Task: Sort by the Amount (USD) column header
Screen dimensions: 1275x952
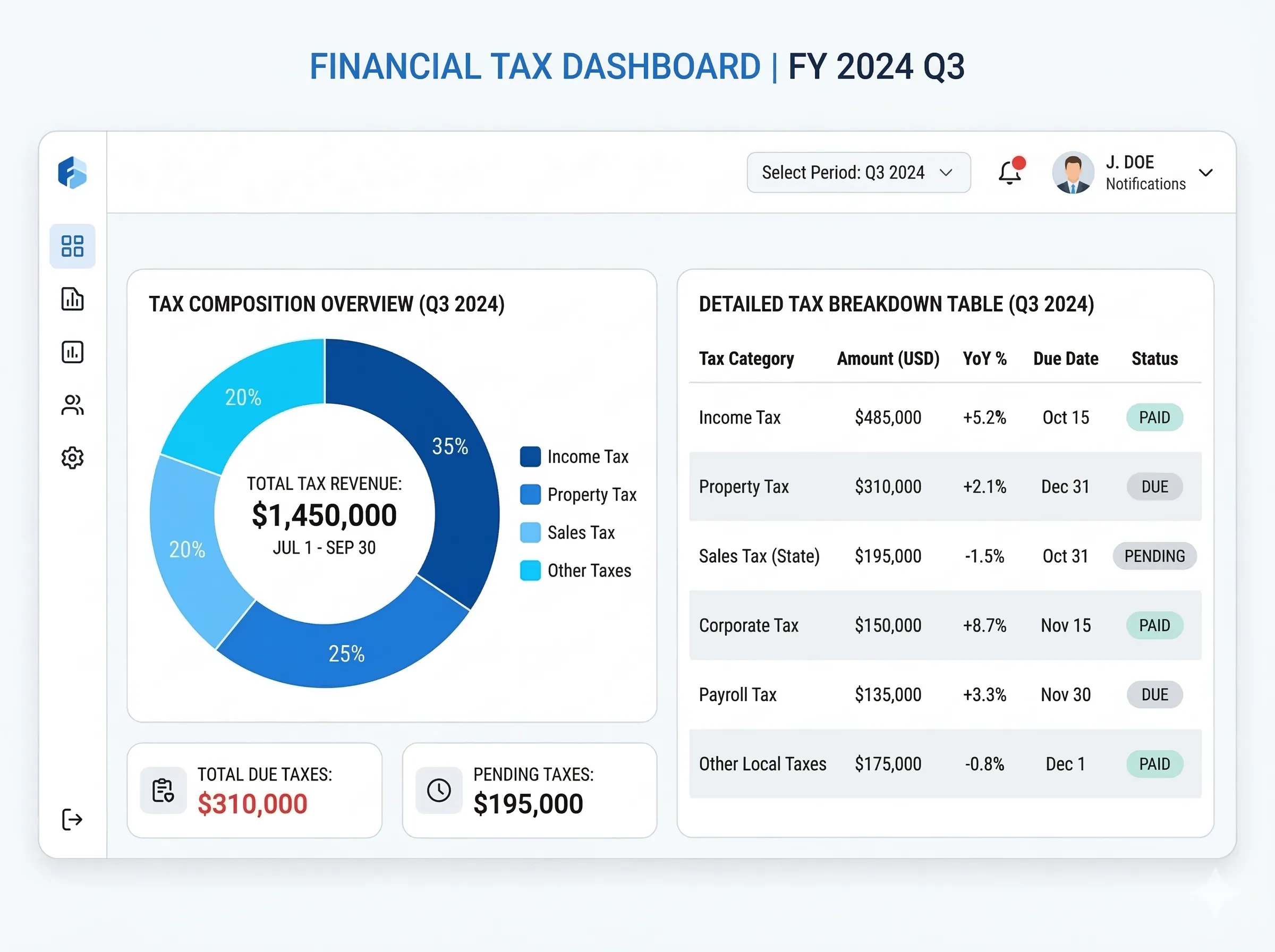Action: [x=888, y=359]
